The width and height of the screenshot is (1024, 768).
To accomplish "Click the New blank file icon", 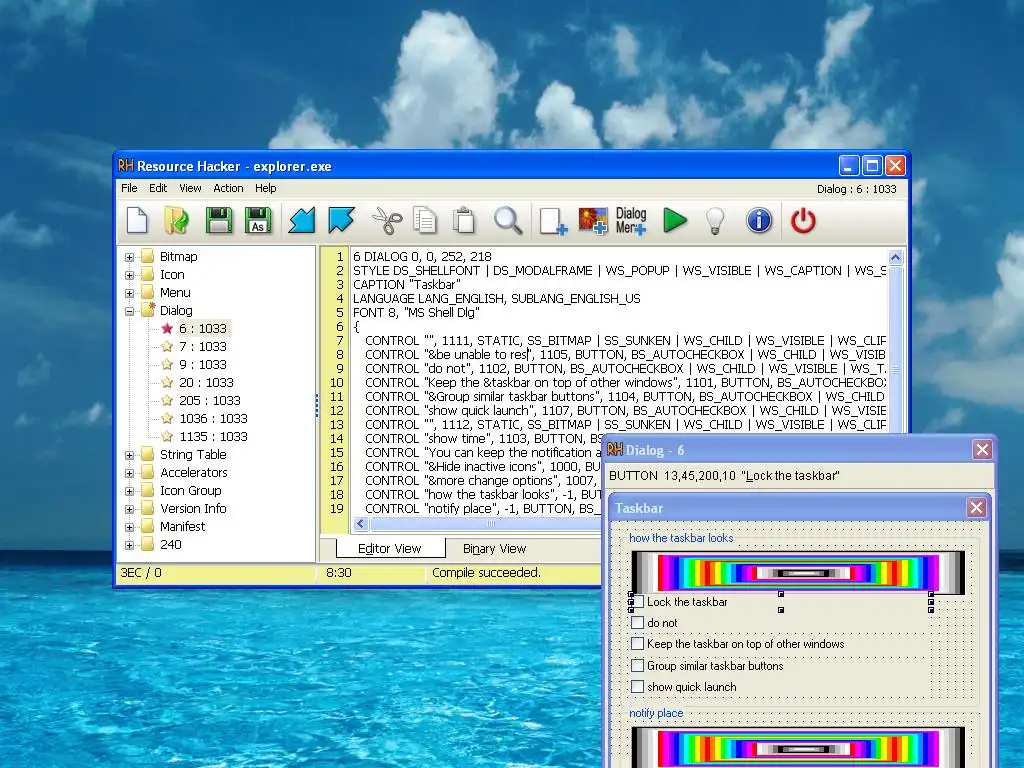I will click(137, 220).
